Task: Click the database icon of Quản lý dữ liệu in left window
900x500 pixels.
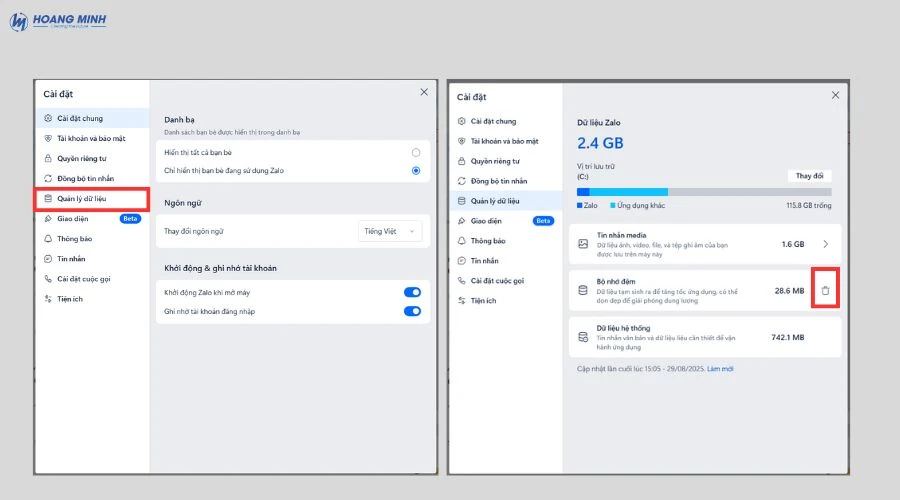Action: point(48,199)
